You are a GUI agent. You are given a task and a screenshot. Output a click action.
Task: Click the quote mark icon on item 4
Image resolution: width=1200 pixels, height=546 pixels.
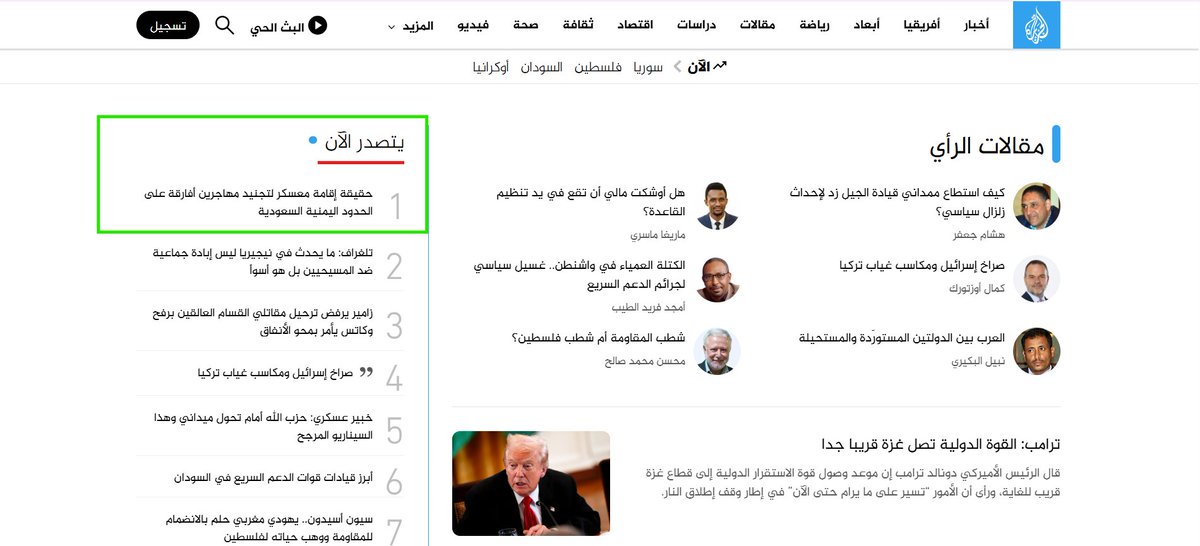(366, 372)
